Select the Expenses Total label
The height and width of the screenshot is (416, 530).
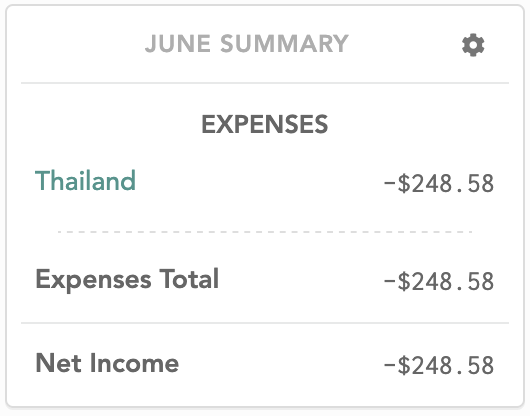click(x=127, y=279)
